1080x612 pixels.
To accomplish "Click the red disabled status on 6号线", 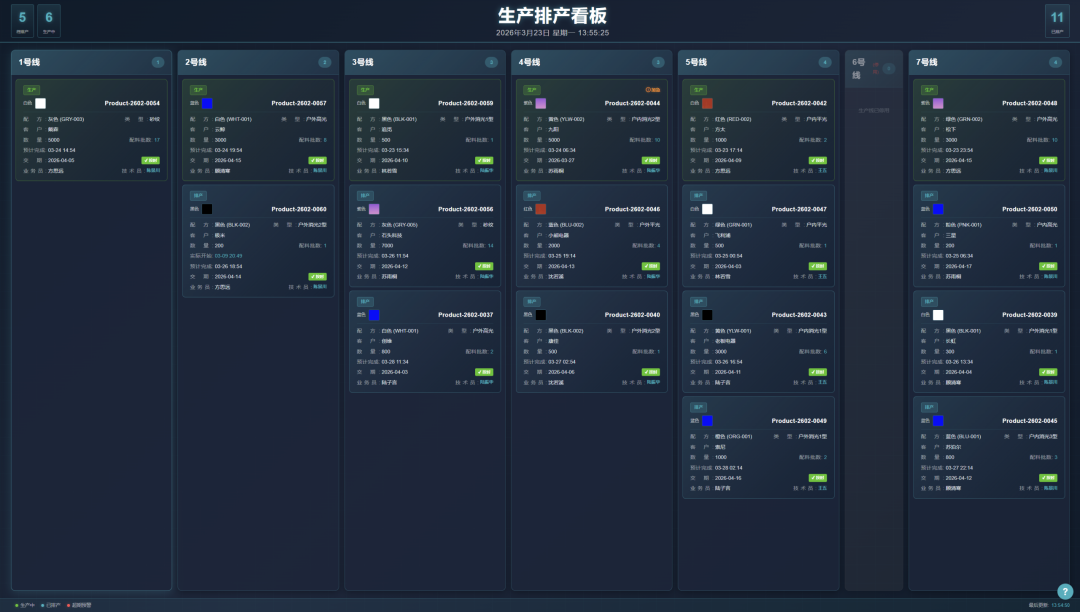I will [876, 68].
